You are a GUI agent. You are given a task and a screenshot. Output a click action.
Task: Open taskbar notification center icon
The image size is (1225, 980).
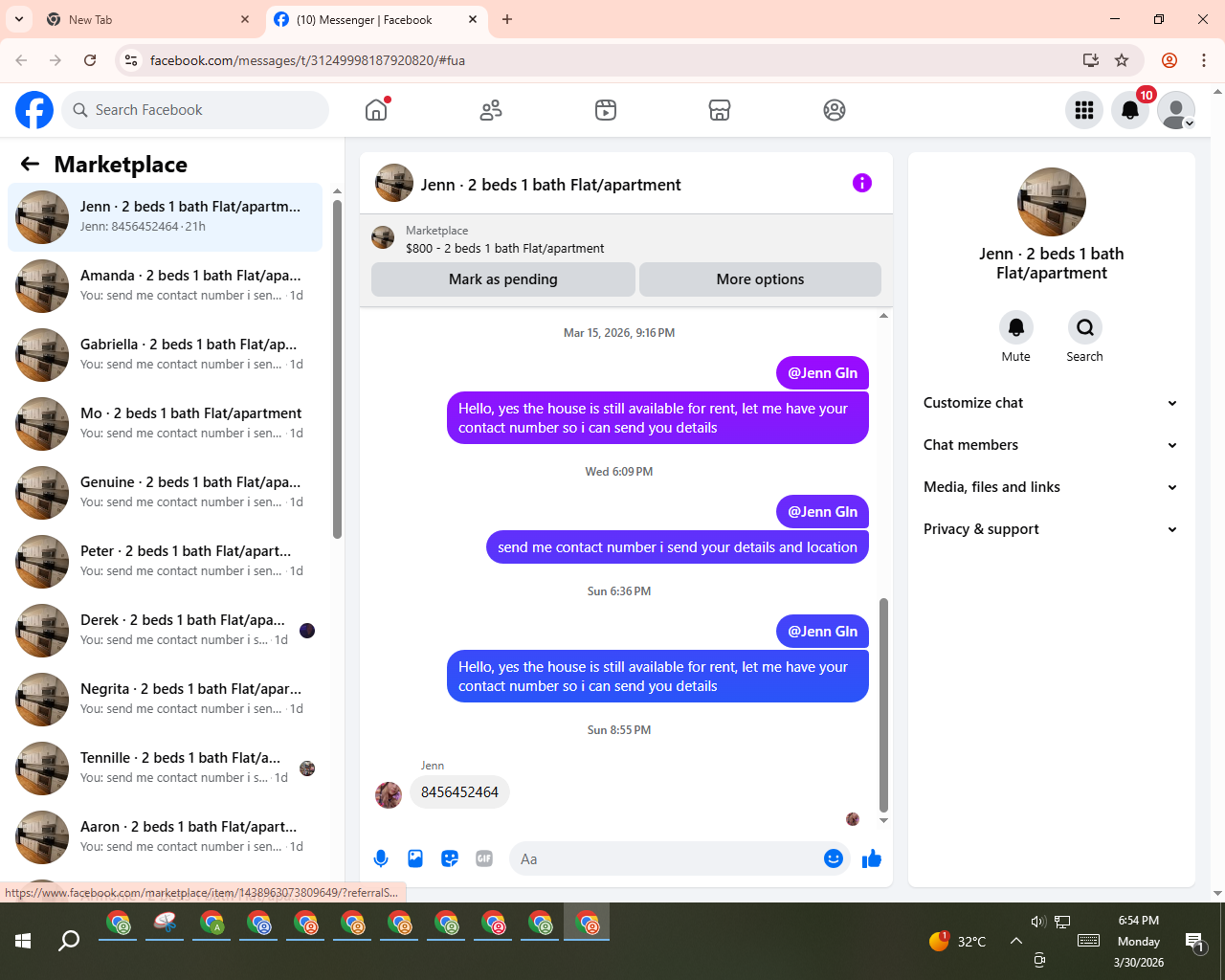click(x=1194, y=942)
